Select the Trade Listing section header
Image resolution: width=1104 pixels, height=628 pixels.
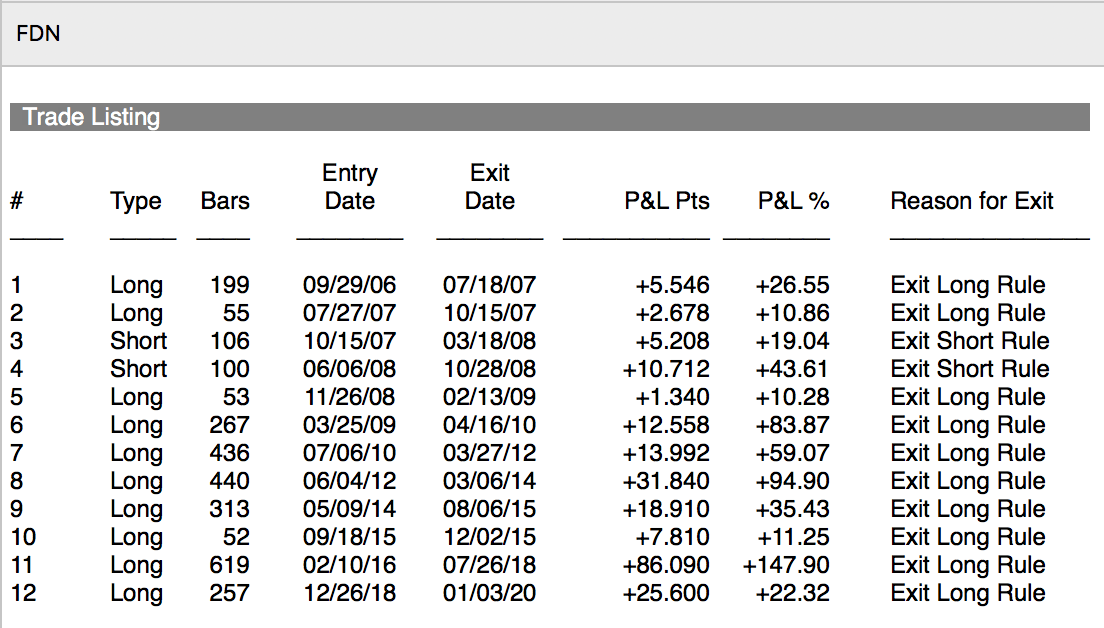click(91, 117)
